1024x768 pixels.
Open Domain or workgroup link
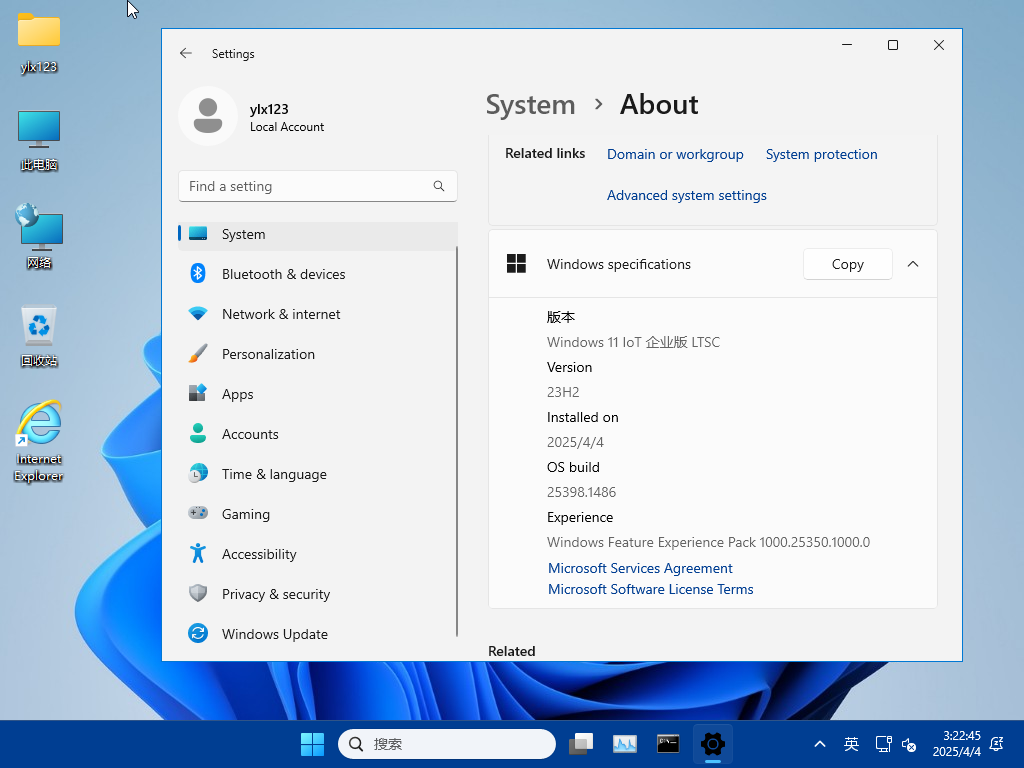click(x=675, y=154)
